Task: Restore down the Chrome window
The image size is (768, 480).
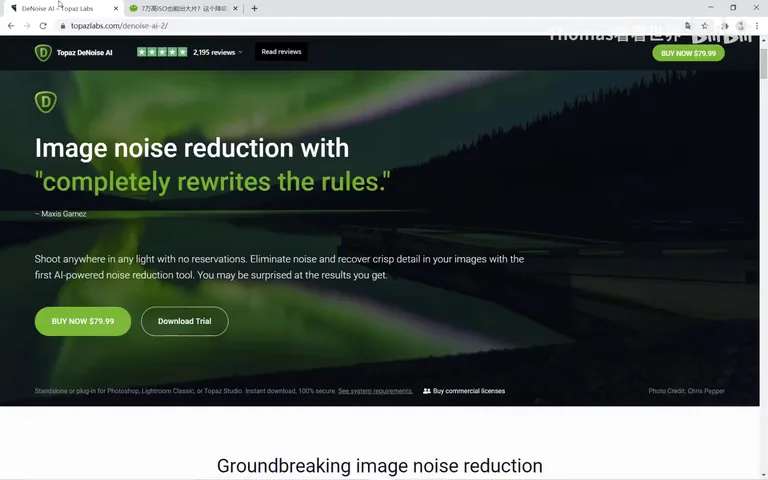Action: 733,8
